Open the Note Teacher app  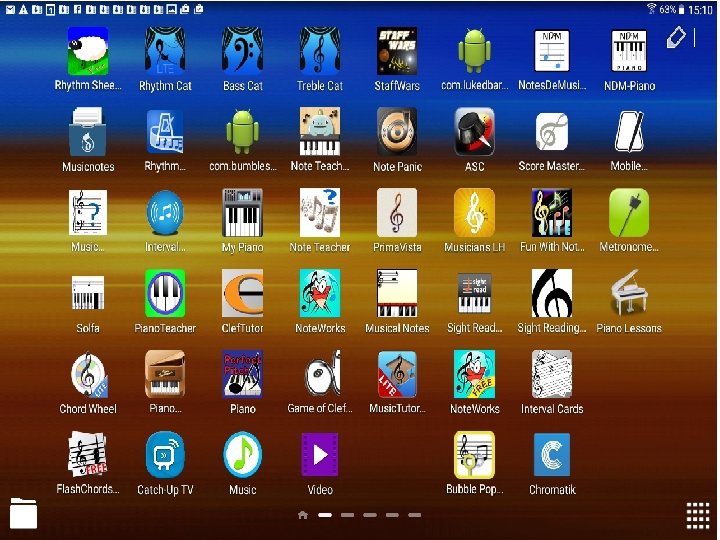coord(320,213)
